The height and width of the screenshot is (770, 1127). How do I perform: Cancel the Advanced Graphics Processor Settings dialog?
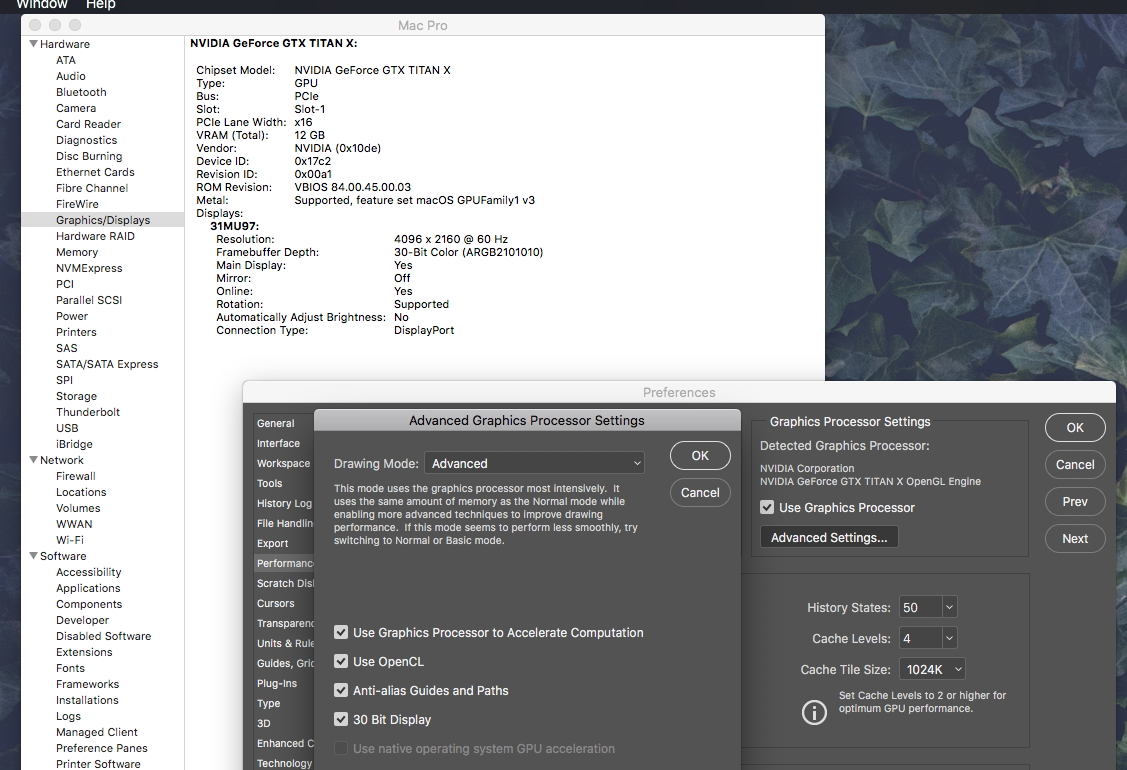point(700,492)
